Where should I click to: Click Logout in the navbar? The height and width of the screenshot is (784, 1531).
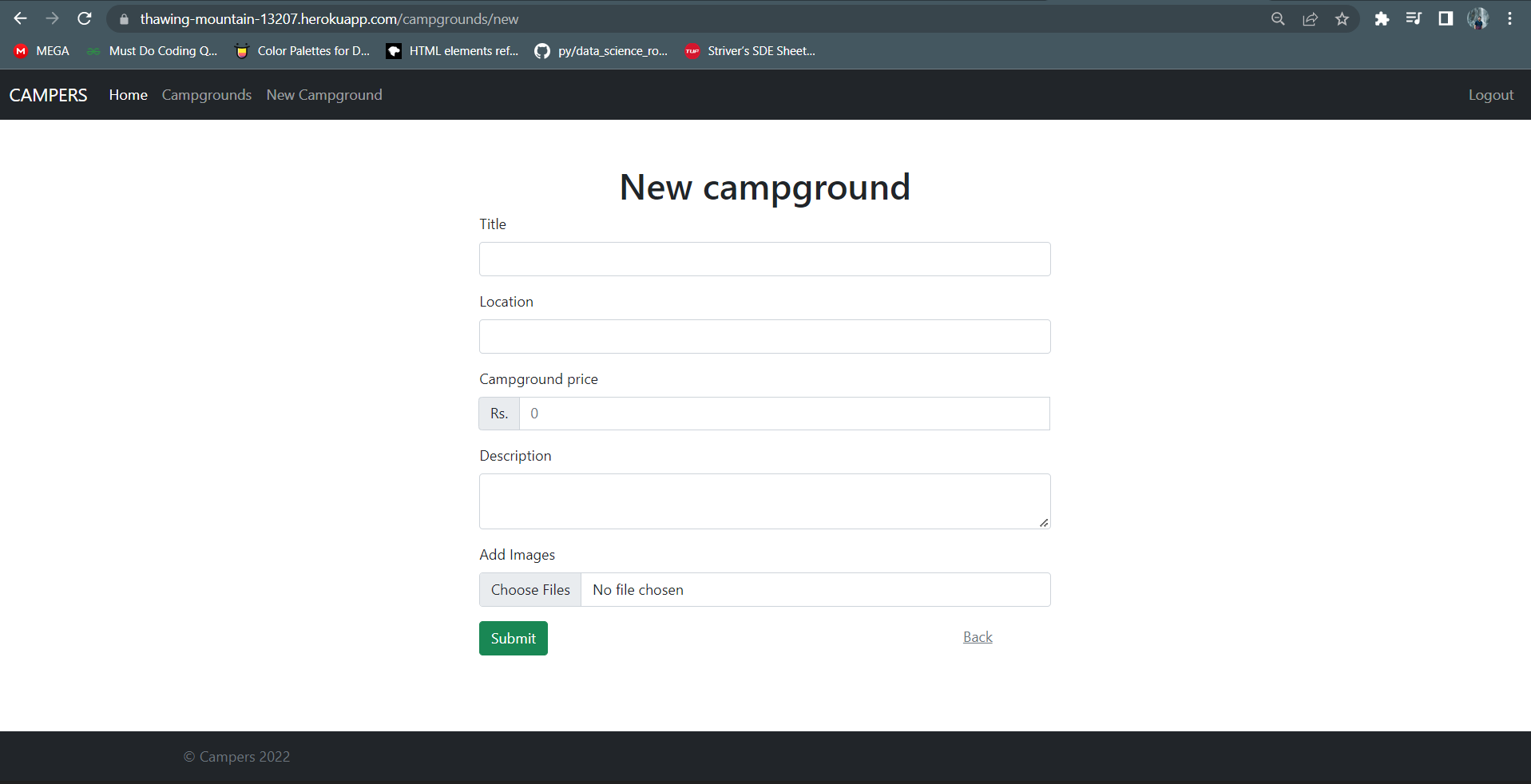click(1490, 94)
